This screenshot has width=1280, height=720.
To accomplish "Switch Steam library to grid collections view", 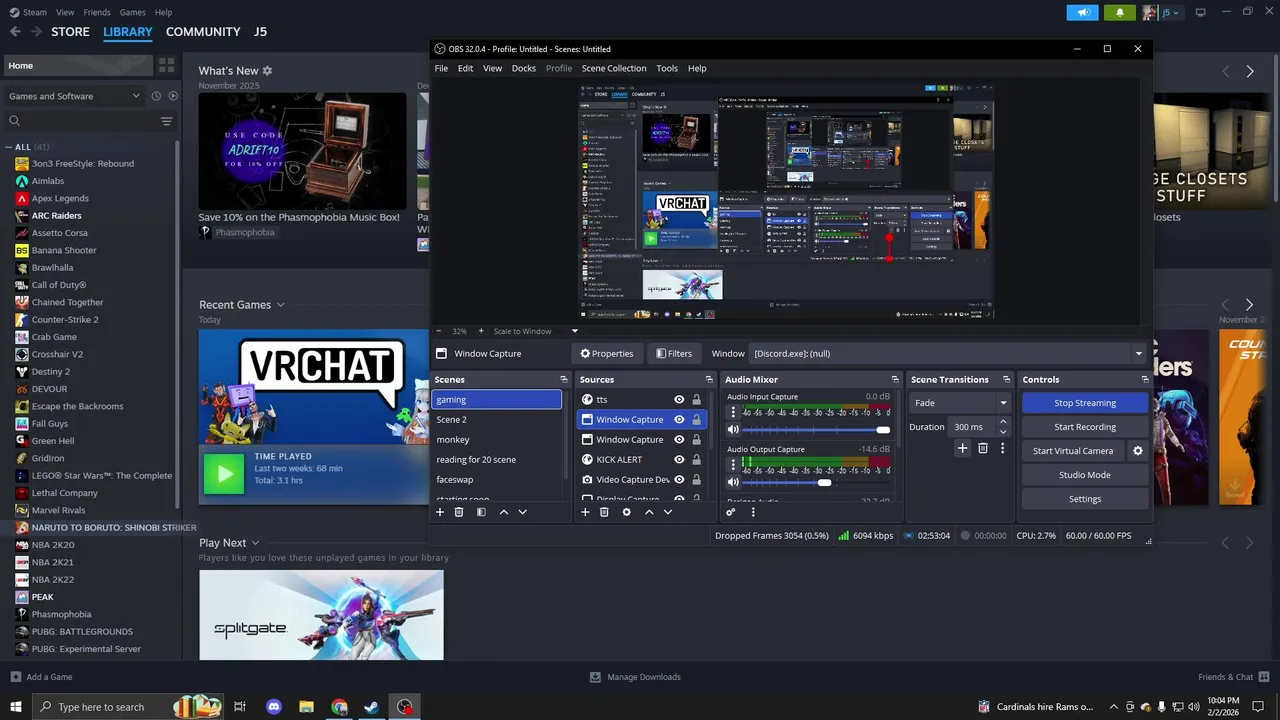I will point(166,65).
